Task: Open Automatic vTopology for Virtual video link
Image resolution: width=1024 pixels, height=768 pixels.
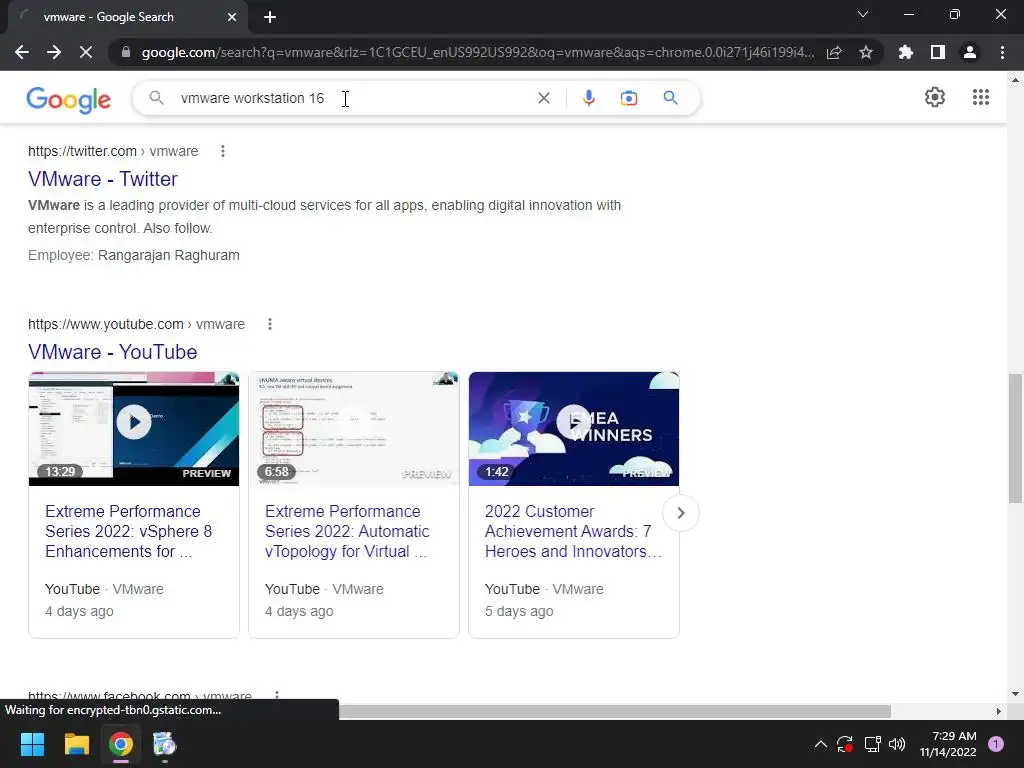Action: tap(347, 532)
